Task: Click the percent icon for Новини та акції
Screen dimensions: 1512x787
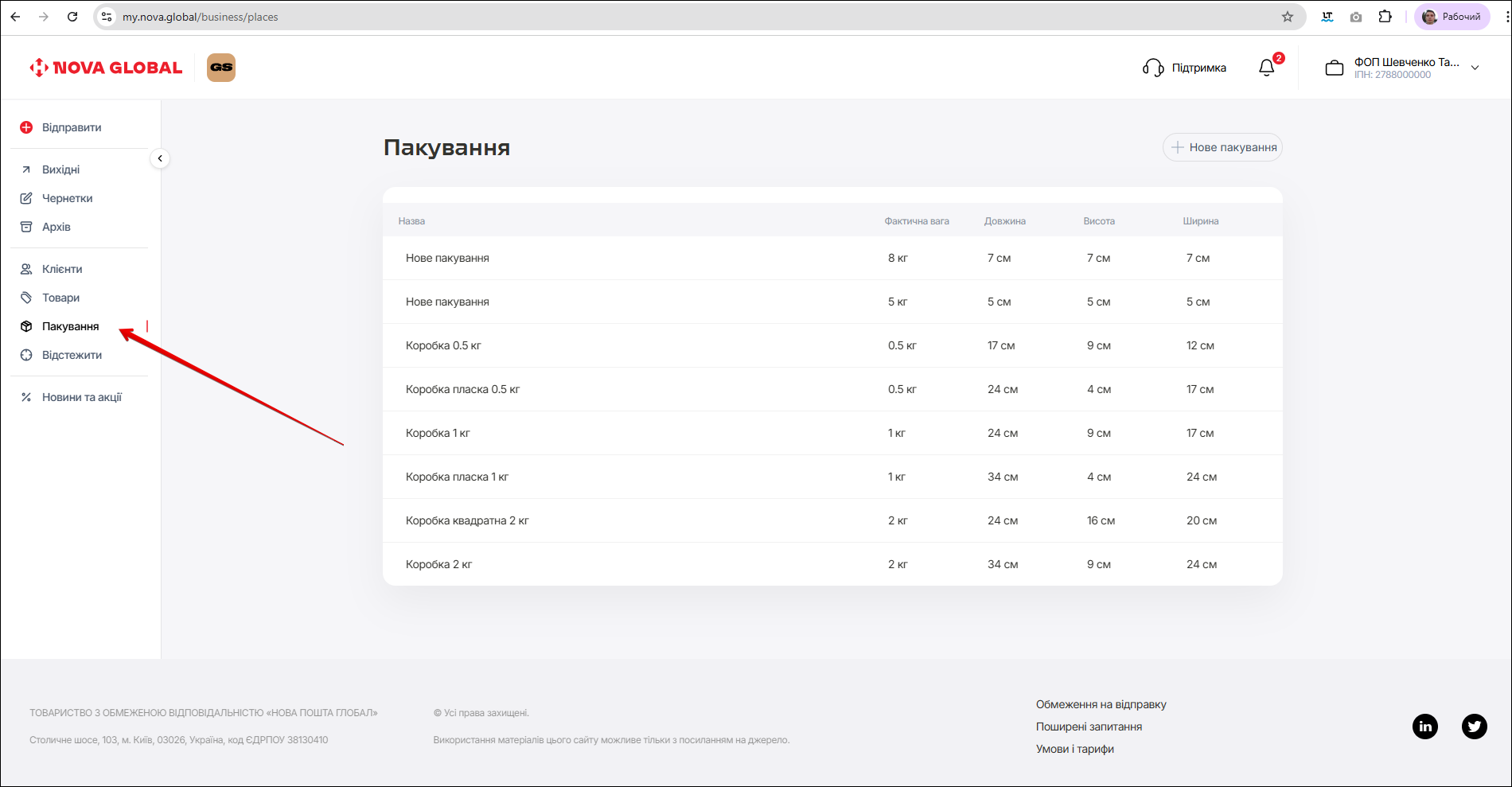Action: [26, 397]
